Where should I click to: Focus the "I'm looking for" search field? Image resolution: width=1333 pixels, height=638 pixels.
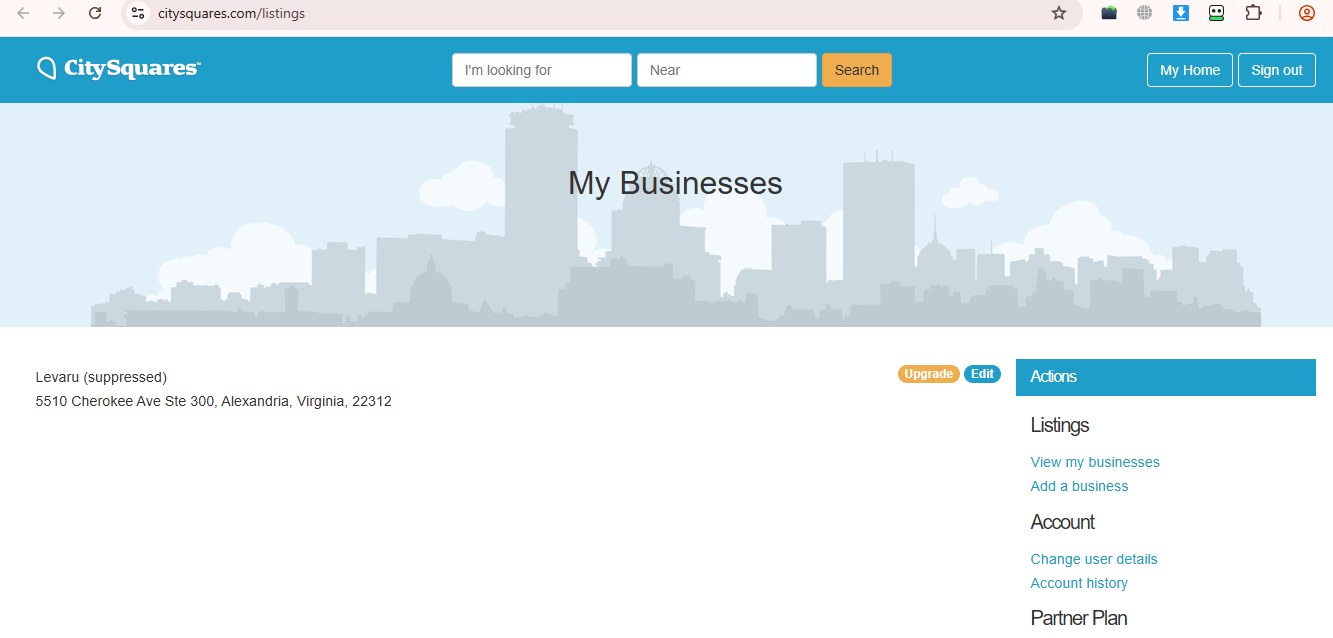[x=542, y=70]
